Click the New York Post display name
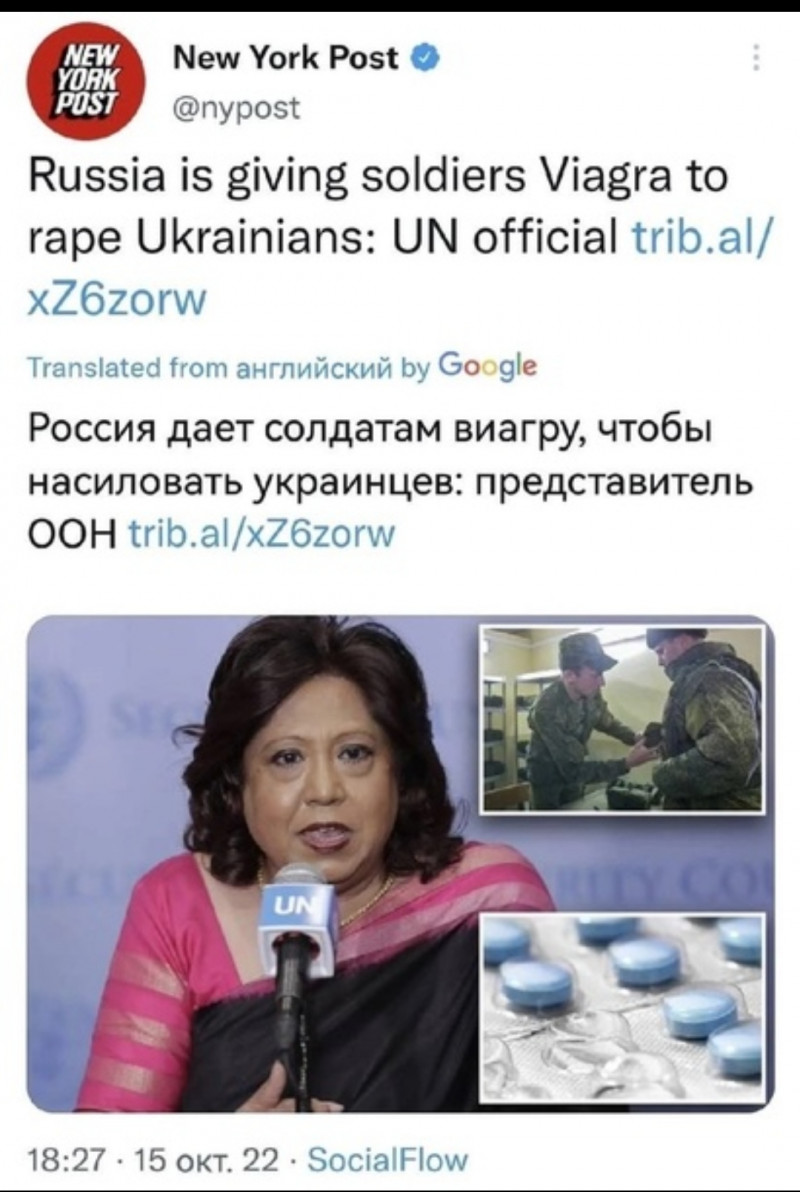This screenshot has height=1192, width=800. click(286, 57)
